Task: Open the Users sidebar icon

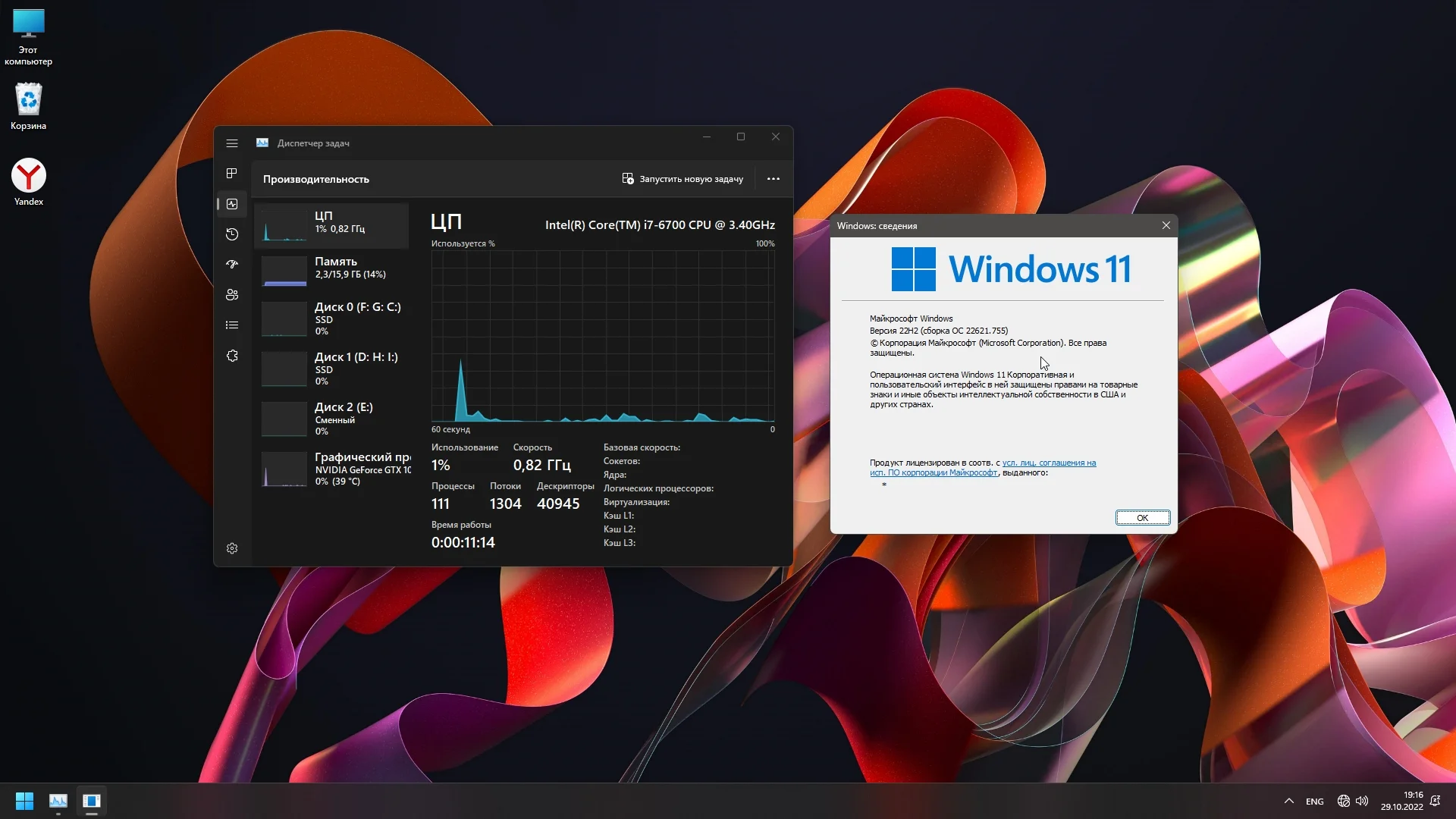Action: pyautogui.click(x=232, y=295)
